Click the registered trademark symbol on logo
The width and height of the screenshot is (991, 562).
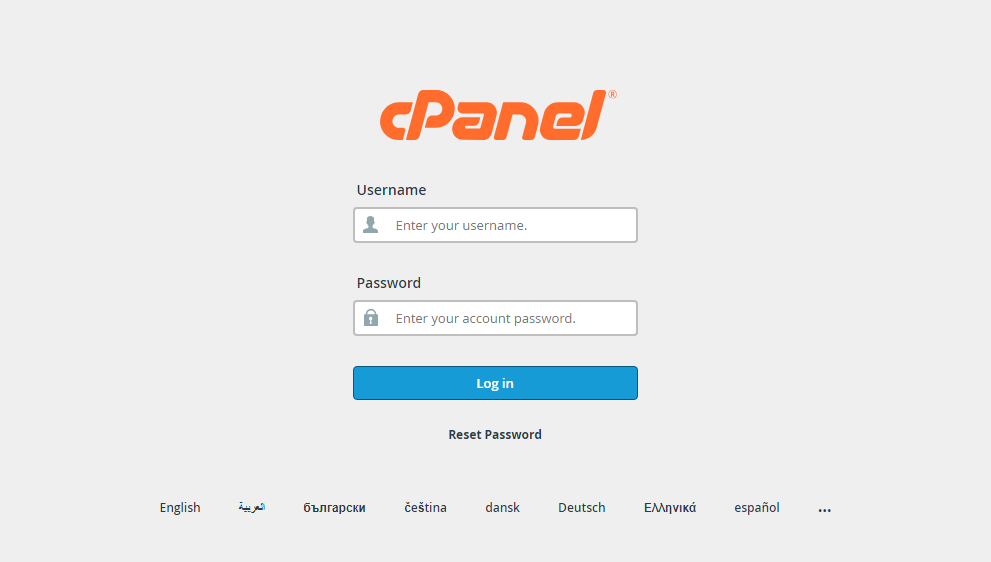[x=612, y=94]
